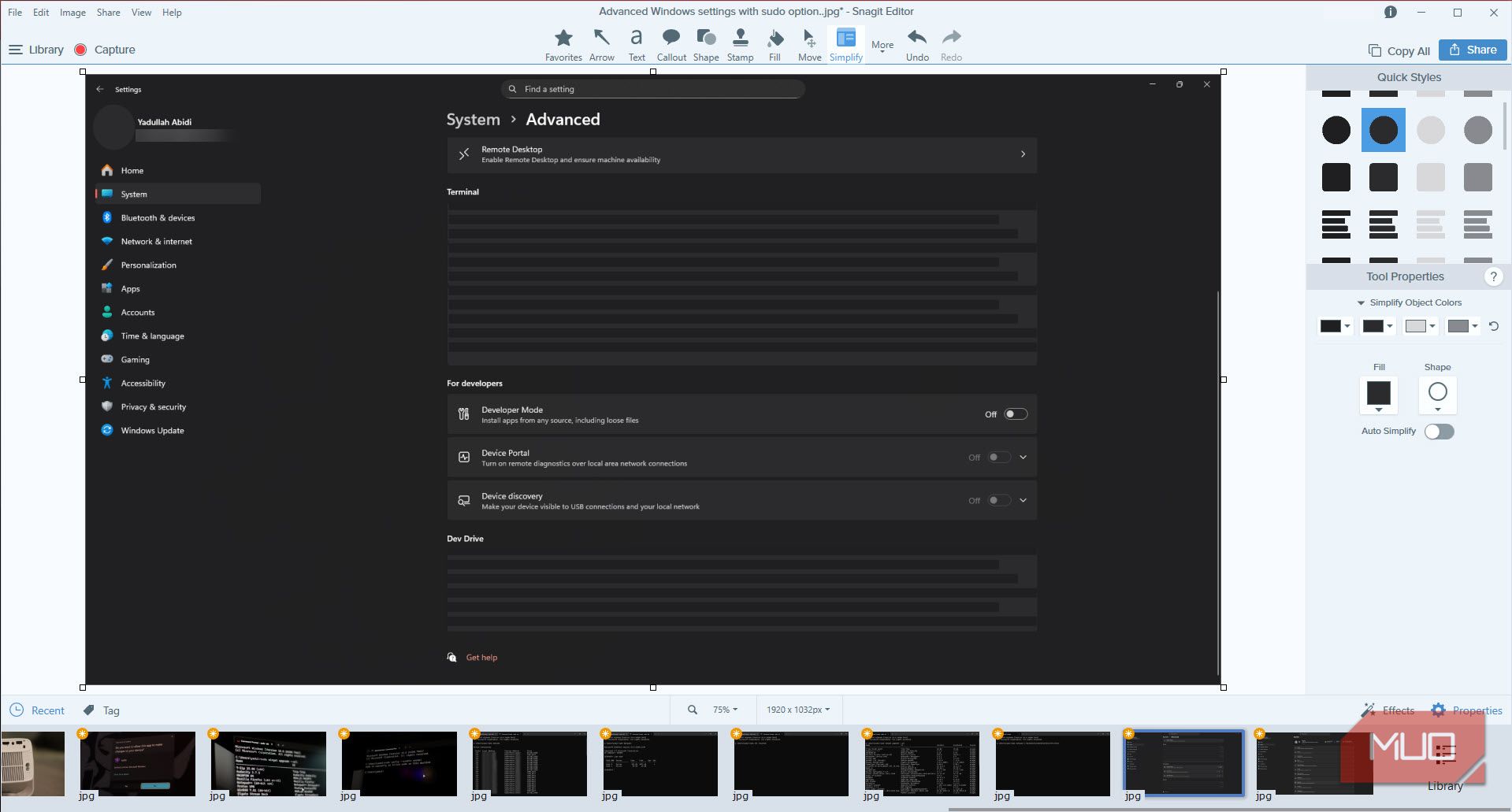This screenshot has width=1512, height=812.
Task: Open the Edit menu
Action: pyautogui.click(x=41, y=13)
